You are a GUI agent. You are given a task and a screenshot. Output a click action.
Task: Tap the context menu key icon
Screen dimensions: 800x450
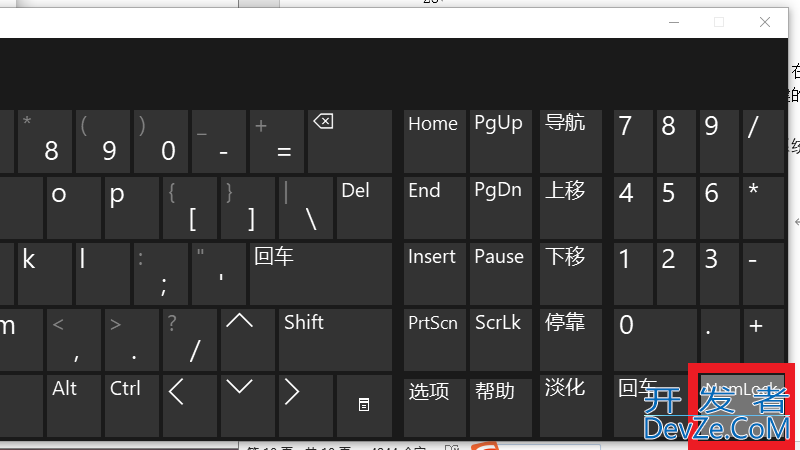pos(364,406)
